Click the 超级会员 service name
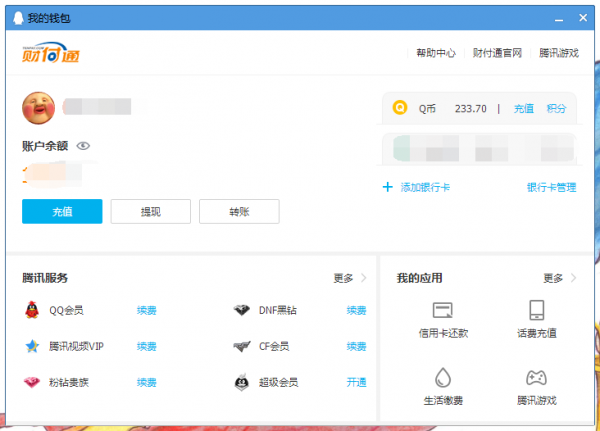Viewport: 600px width, 431px height. click(279, 382)
